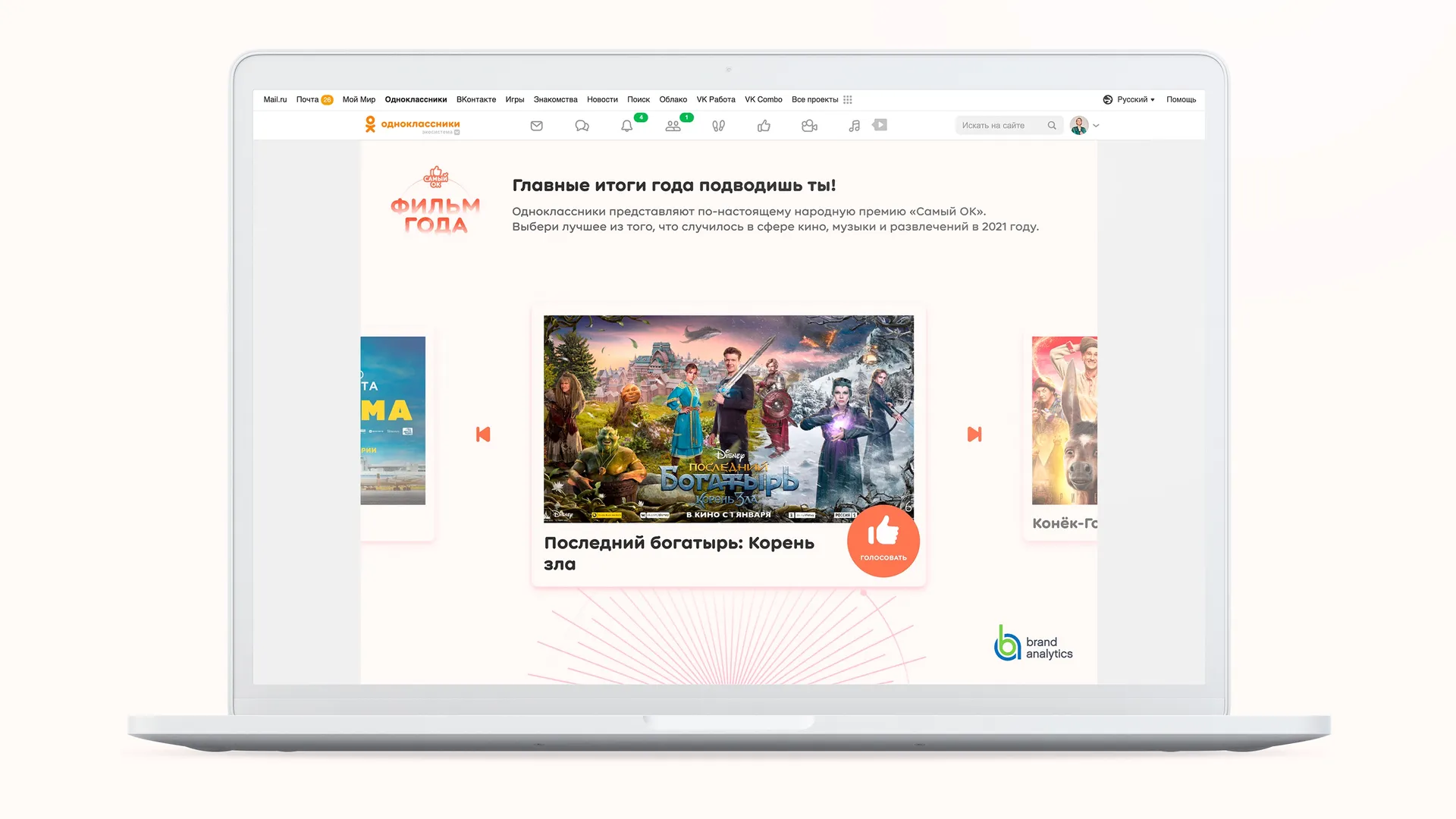Open Почта mail link

[x=307, y=99]
